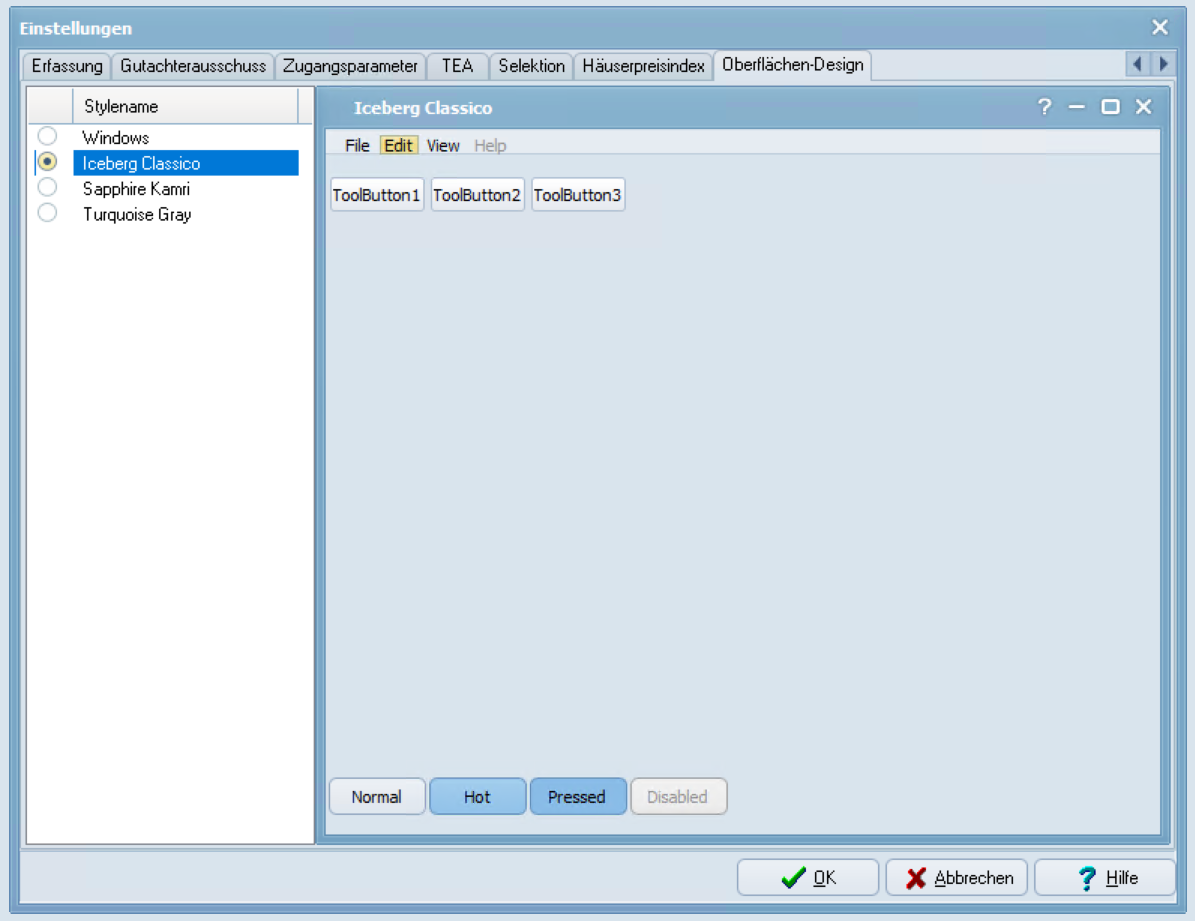Close the Einstellungen dialog window
The height and width of the screenshot is (921, 1195).
(x=1160, y=28)
